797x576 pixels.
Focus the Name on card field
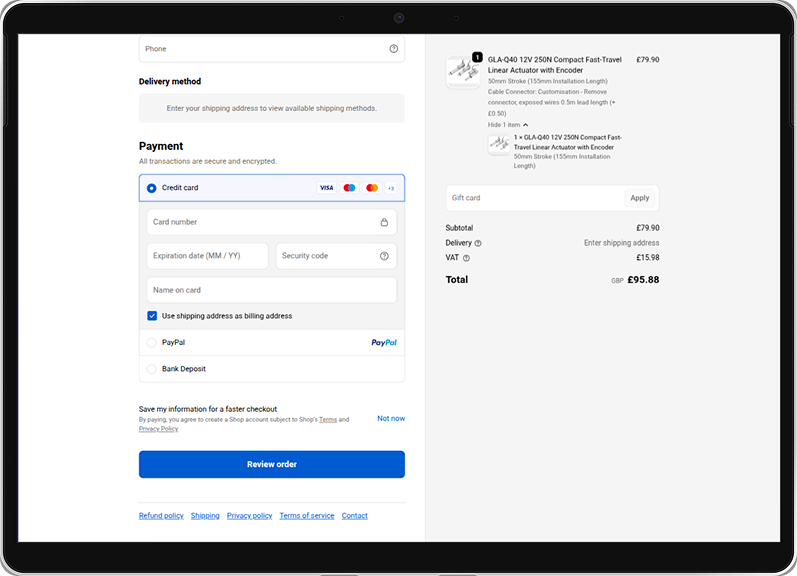coord(272,290)
